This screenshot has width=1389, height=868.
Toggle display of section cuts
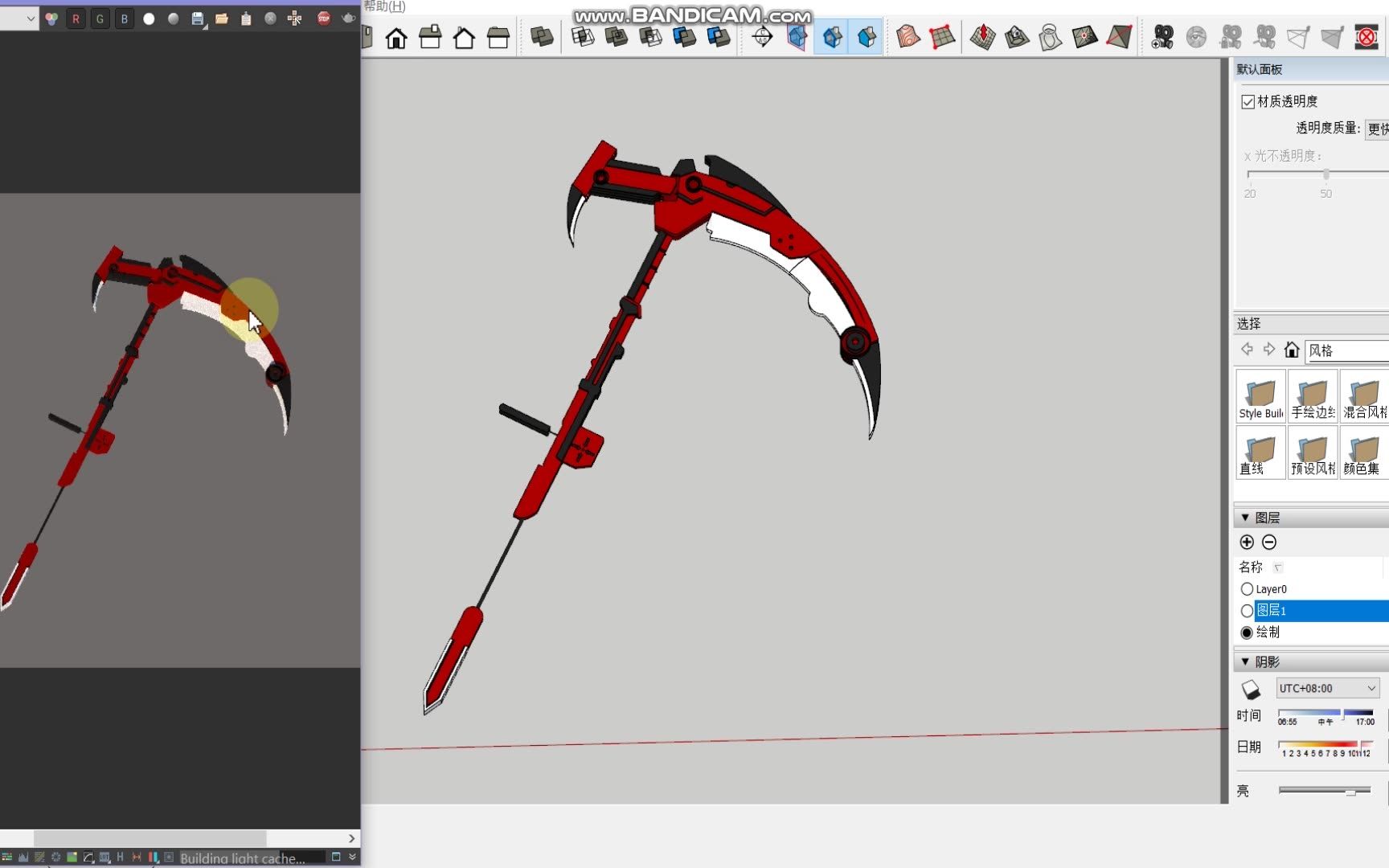[832, 38]
